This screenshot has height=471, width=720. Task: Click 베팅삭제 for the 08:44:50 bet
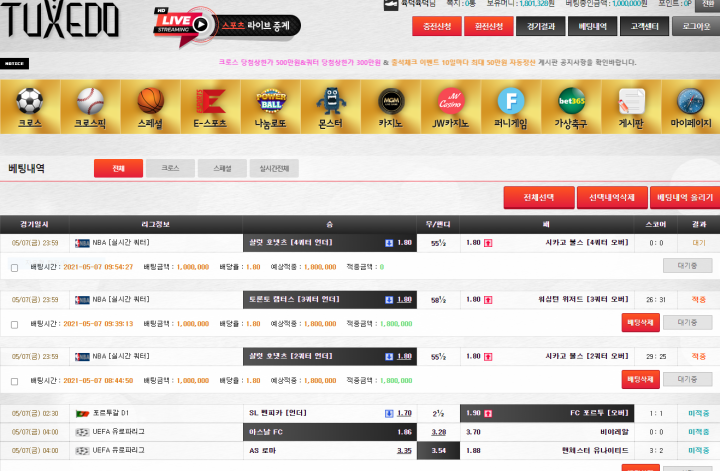641,380
